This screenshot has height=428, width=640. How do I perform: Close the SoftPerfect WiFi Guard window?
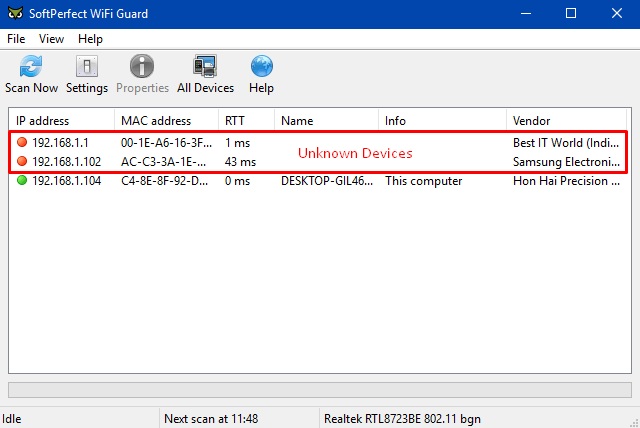click(x=617, y=13)
